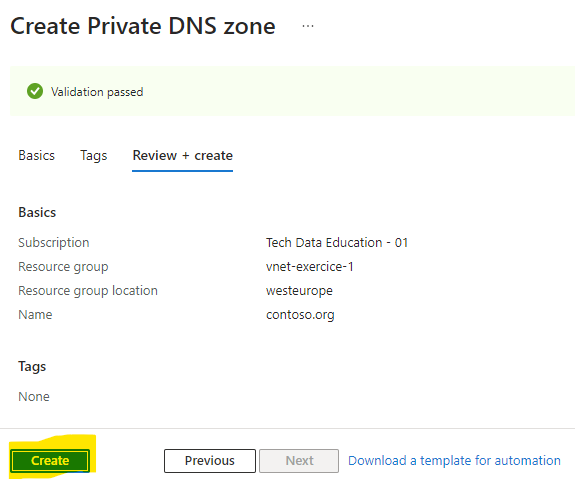Image resolution: width=575 pixels, height=480 pixels.
Task: Go back with the Previous button
Action: (210, 461)
